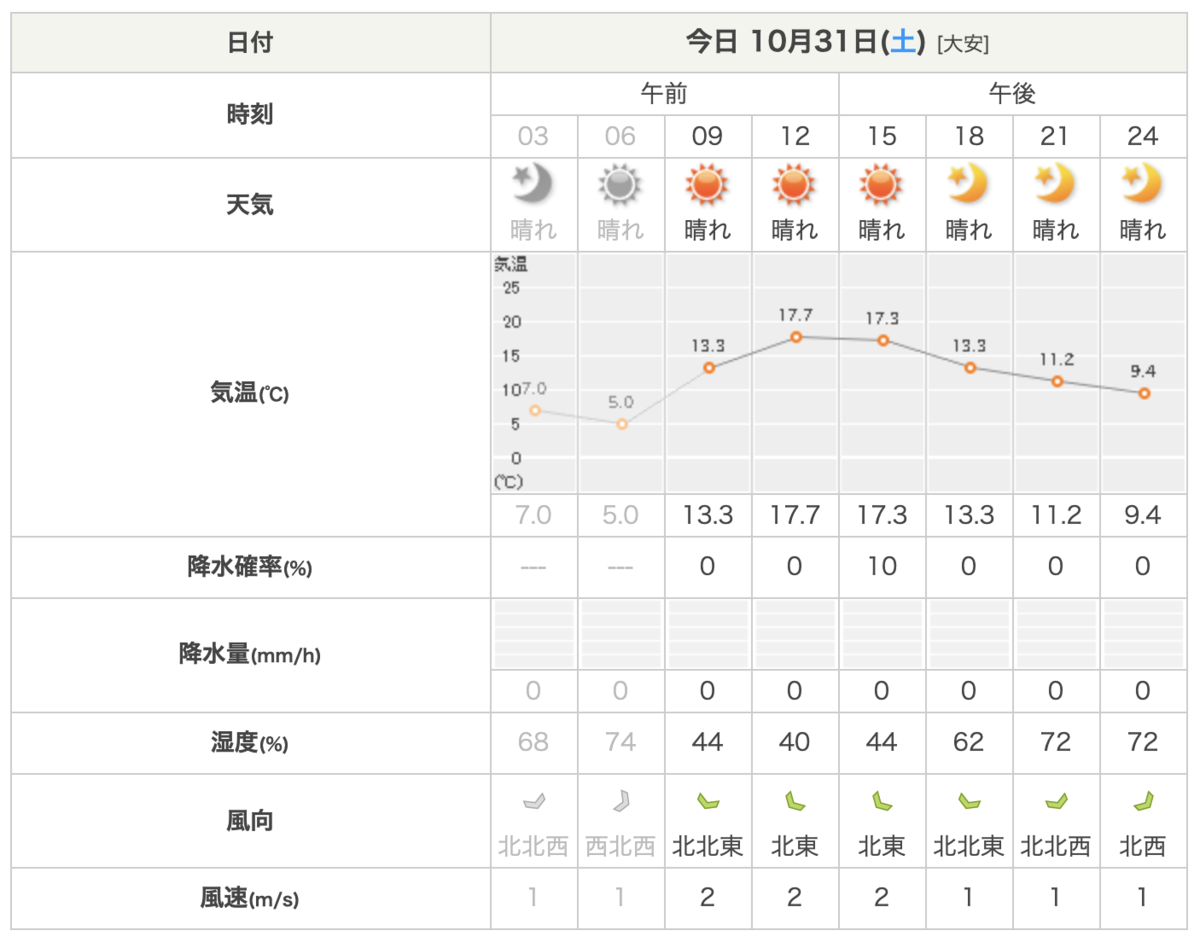Click the 湿度(%) row label
The height and width of the screenshot is (942, 1200).
pos(250,743)
